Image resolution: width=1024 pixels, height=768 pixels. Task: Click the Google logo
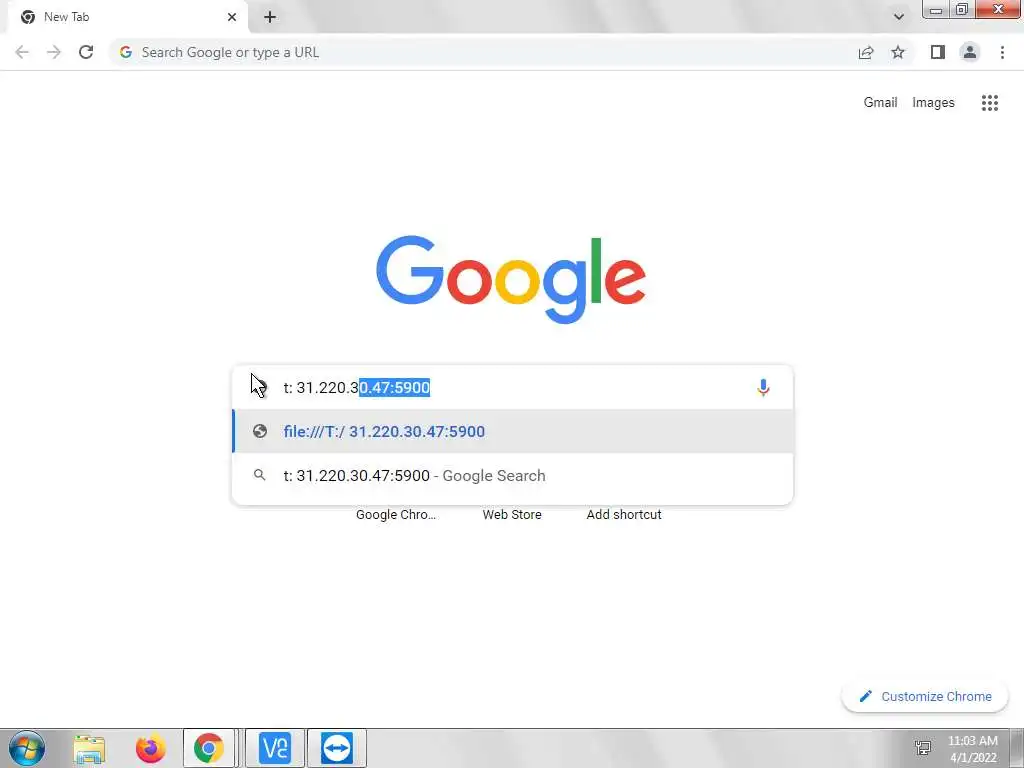pos(511,280)
